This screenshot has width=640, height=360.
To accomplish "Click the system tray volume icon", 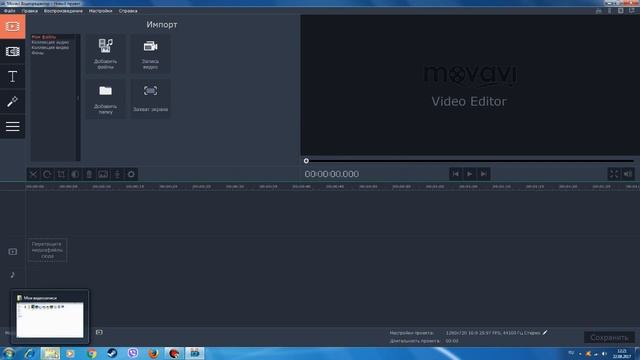I will coord(604,354).
